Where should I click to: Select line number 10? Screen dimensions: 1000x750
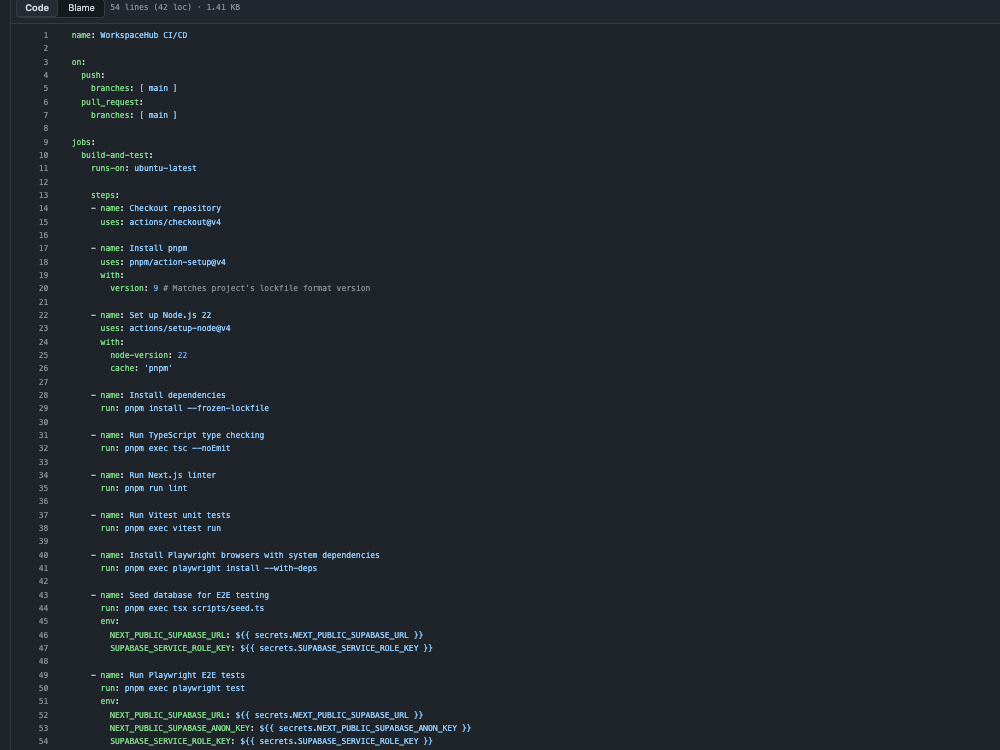[43, 155]
